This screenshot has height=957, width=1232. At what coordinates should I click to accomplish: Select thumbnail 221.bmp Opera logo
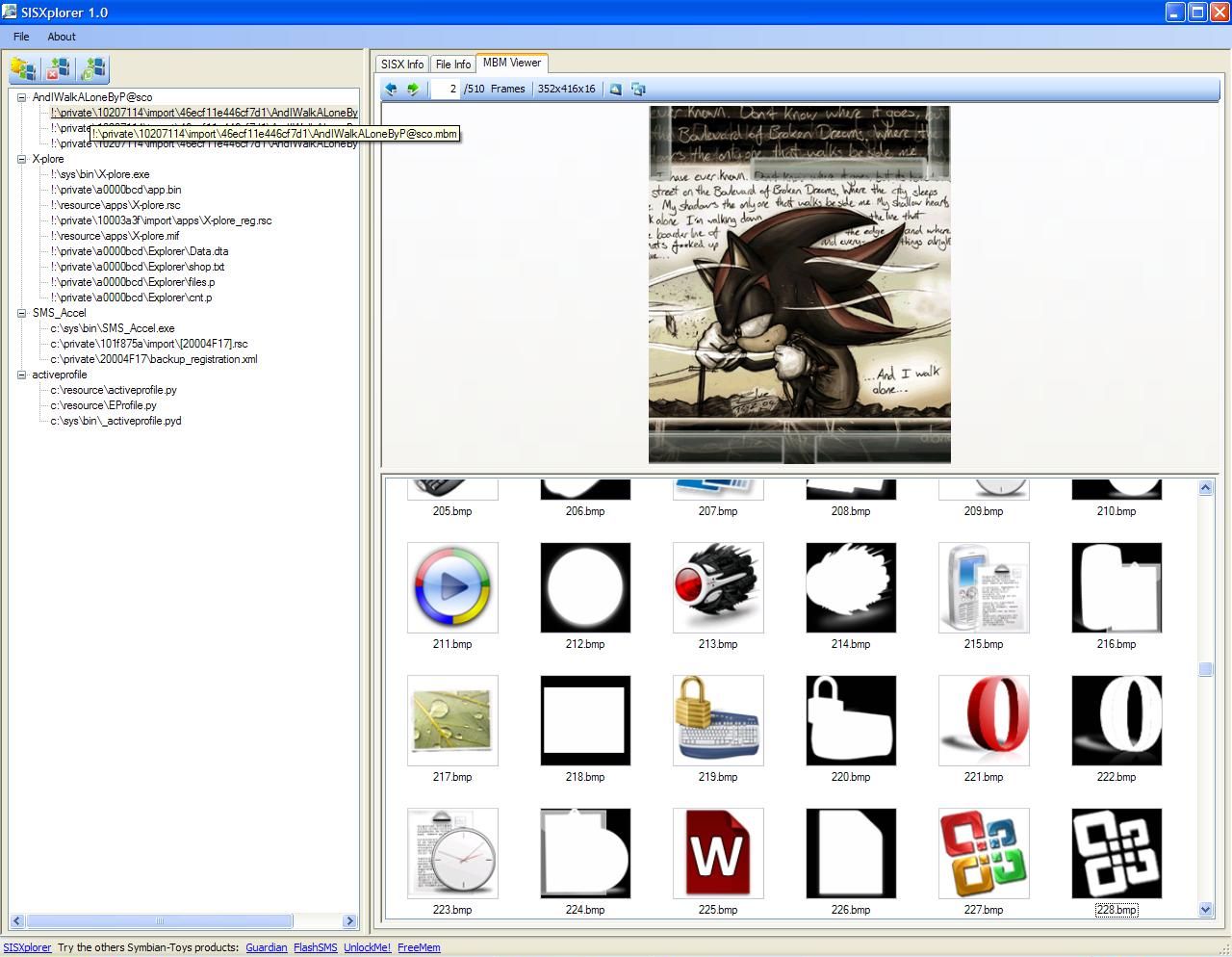coord(984,720)
